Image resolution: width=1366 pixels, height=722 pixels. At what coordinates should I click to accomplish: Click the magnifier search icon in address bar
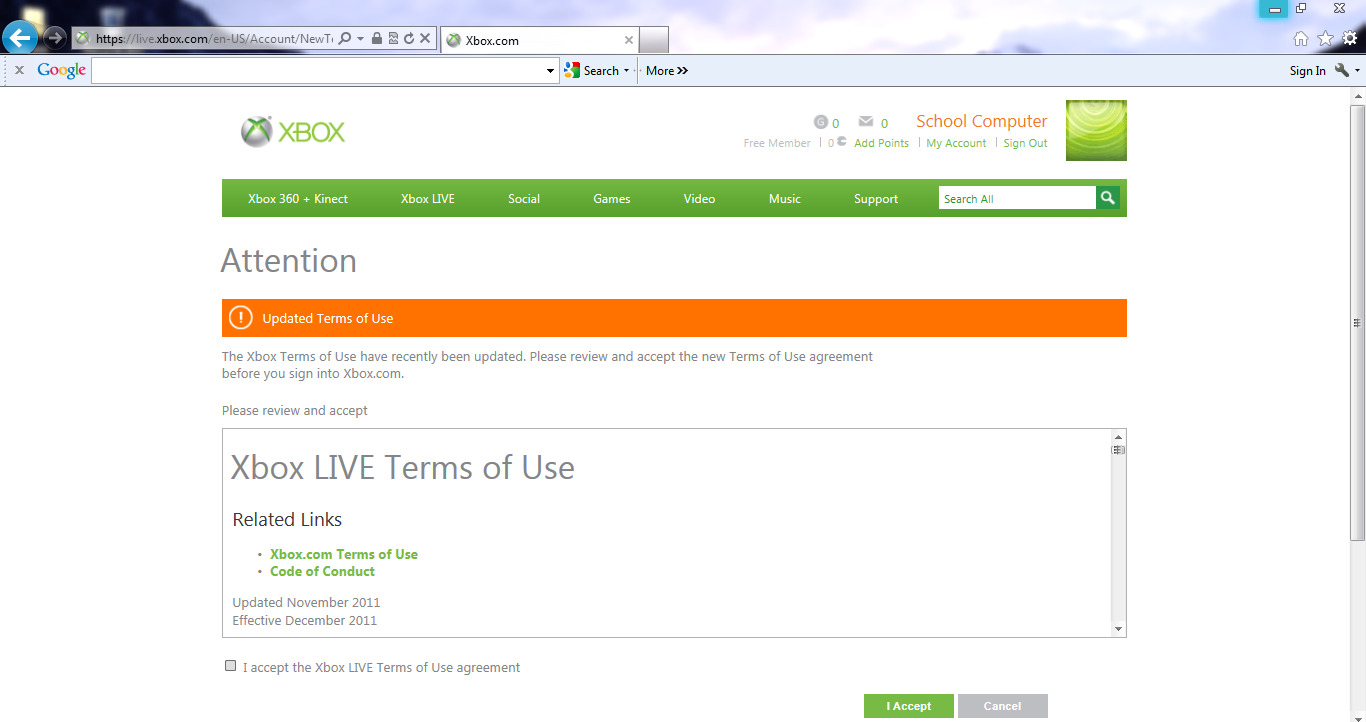[x=344, y=38]
